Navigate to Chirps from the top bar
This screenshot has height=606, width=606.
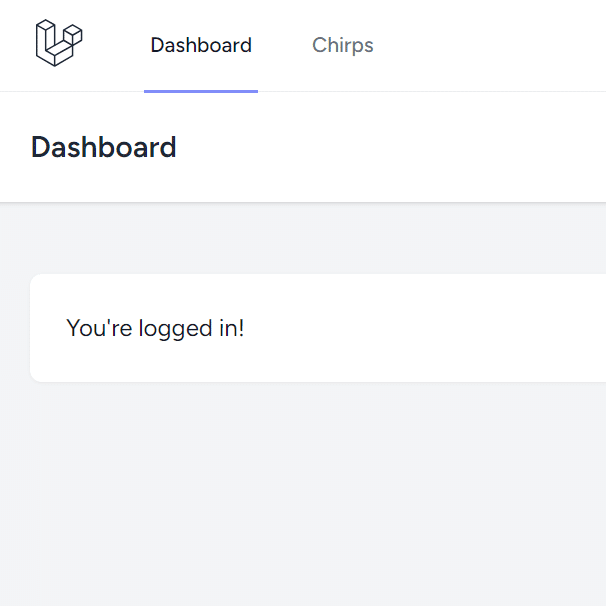point(342,46)
